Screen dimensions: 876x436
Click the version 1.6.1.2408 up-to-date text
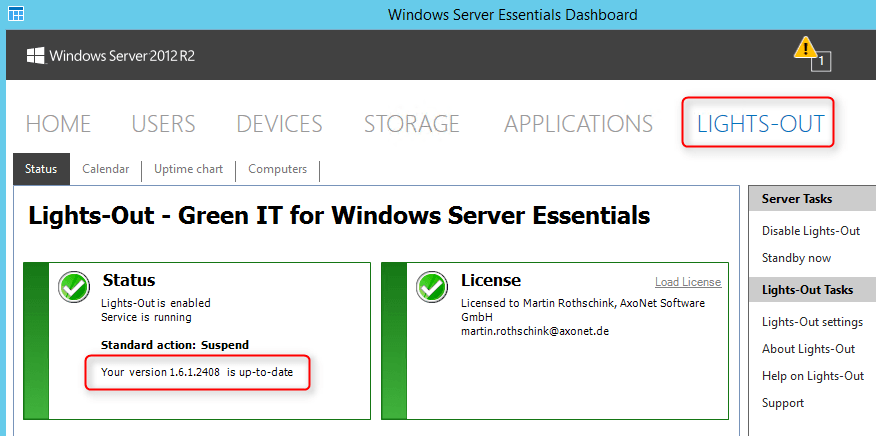pos(197,372)
